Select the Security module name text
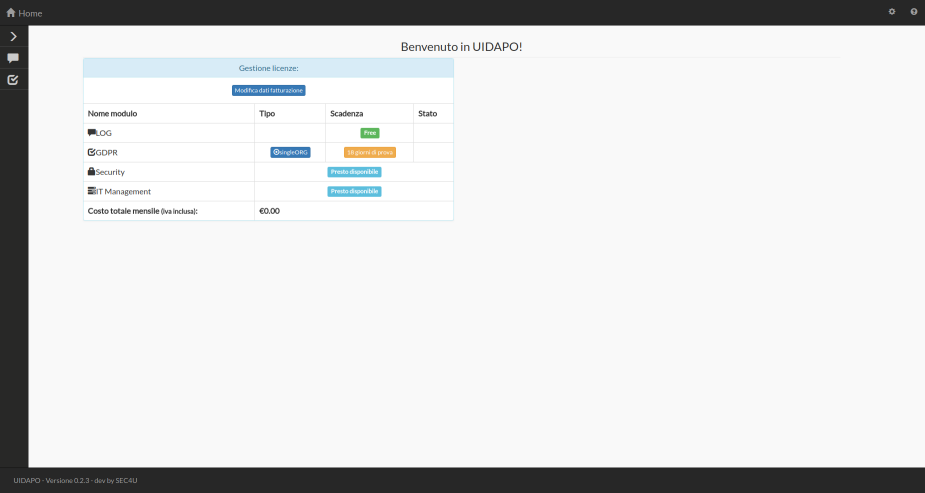Viewport: 925px width, 493px height. point(110,172)
